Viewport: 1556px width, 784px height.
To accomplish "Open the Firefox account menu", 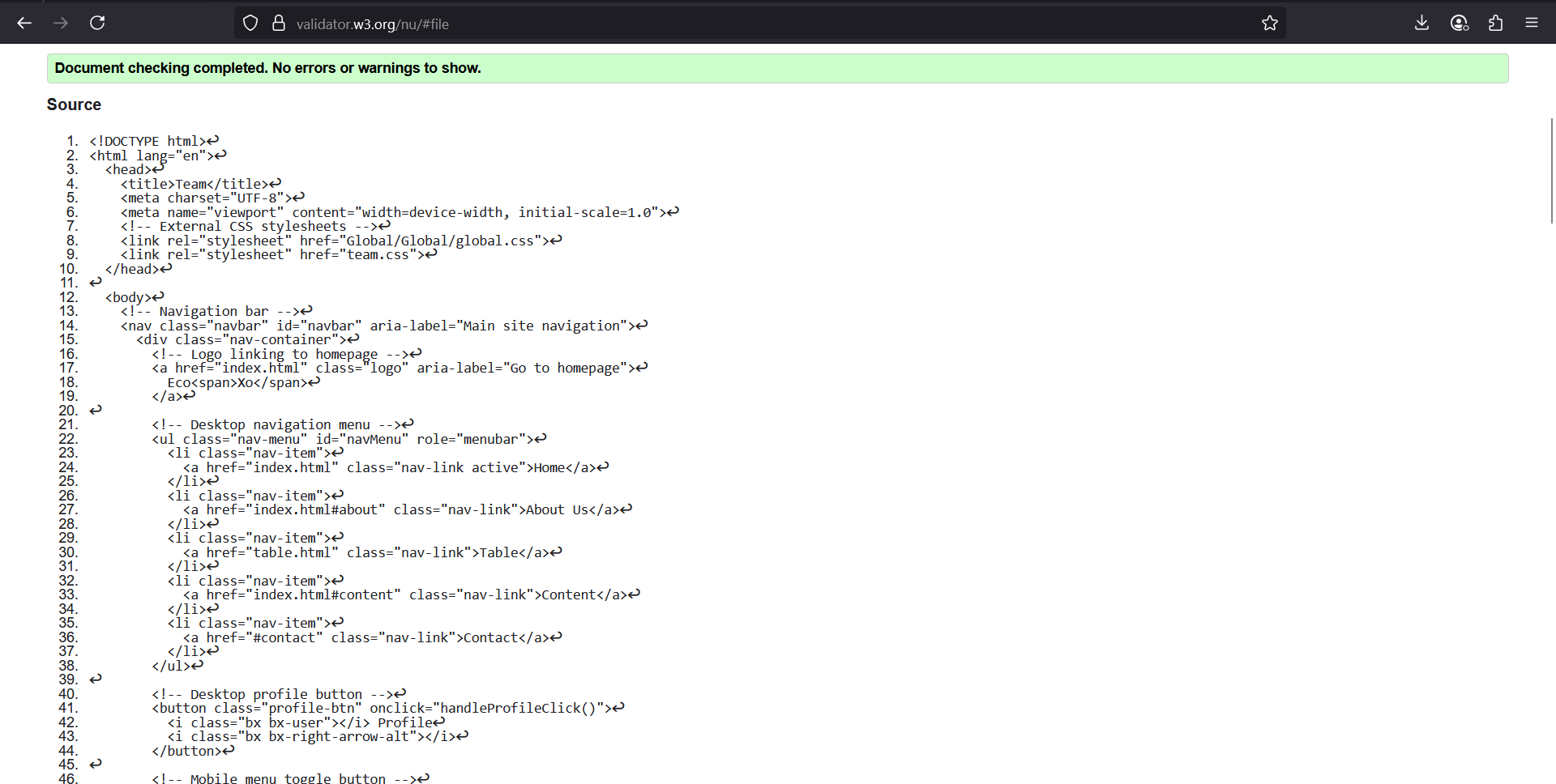I will (x=1459, y=23).
